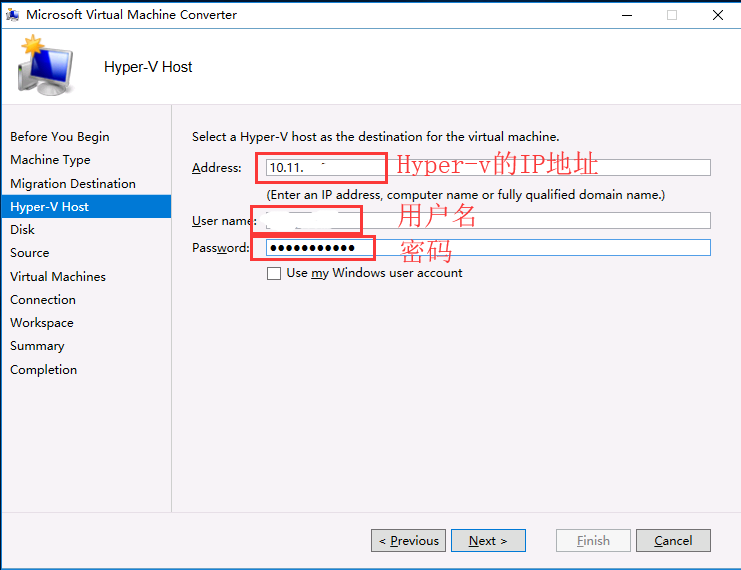Click the Previous button
Screen dimensions: 741x570
(x=408, y=540)
